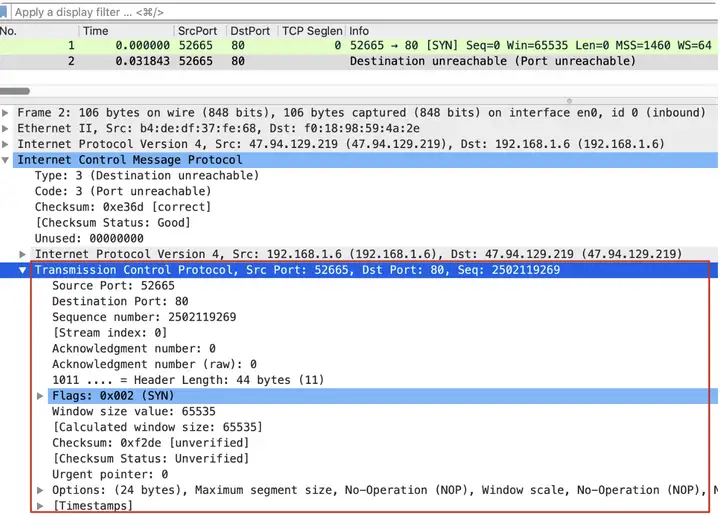
Task: Select Checksum: 0xe36d [correct] line
Action: [x=123, y=207]
